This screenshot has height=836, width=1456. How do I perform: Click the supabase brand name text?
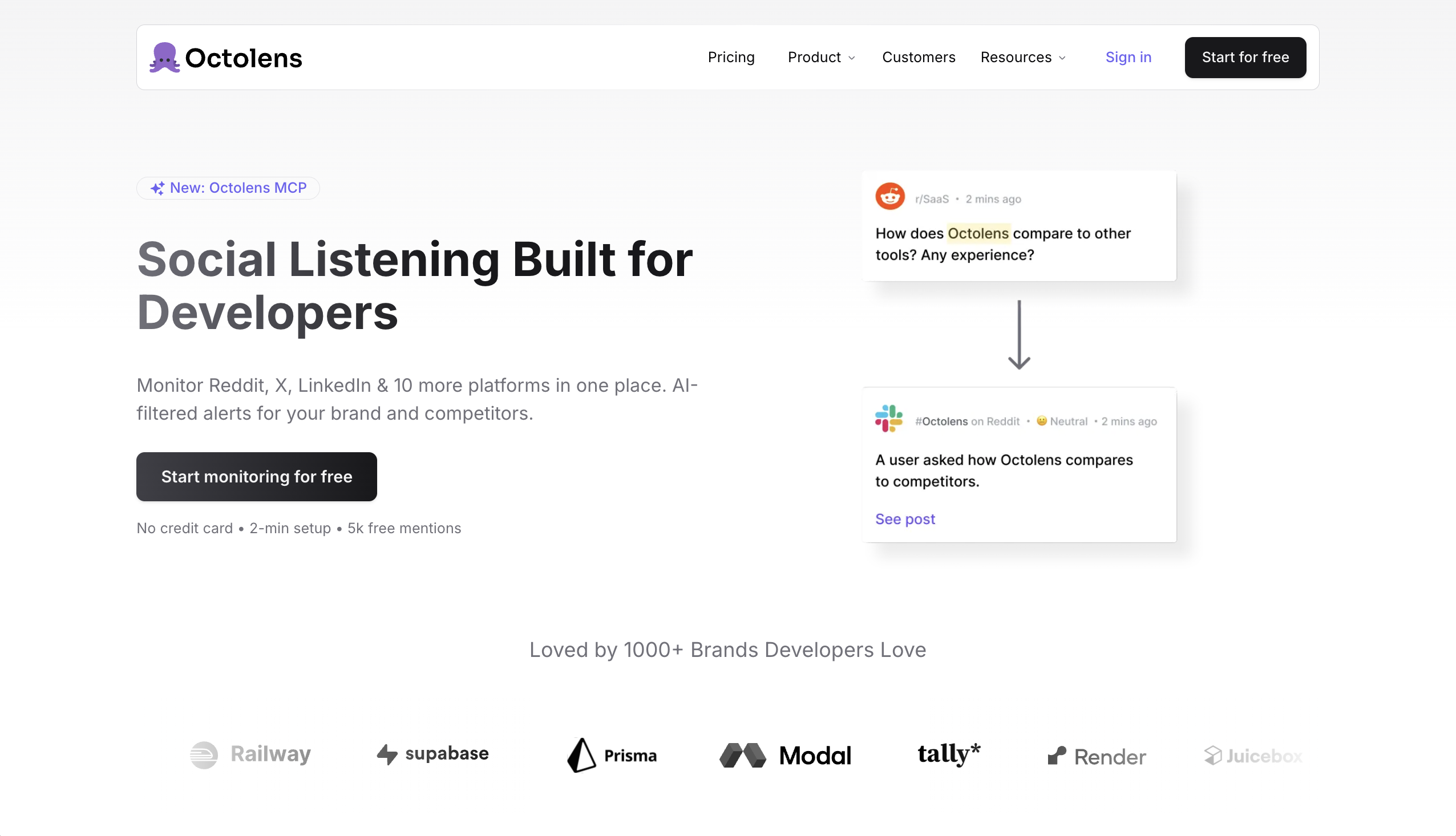pyautogui.click(x=447, y=753)
